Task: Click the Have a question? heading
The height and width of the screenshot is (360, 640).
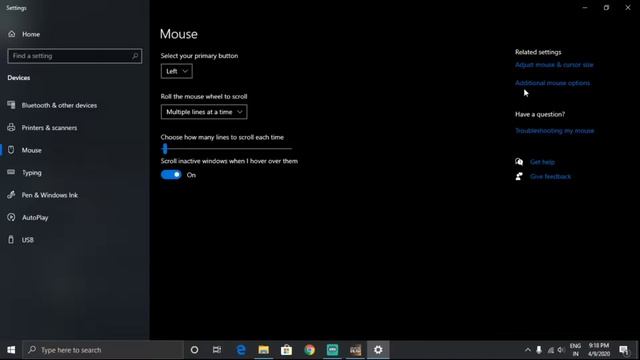Action: [x=540, y=114]
